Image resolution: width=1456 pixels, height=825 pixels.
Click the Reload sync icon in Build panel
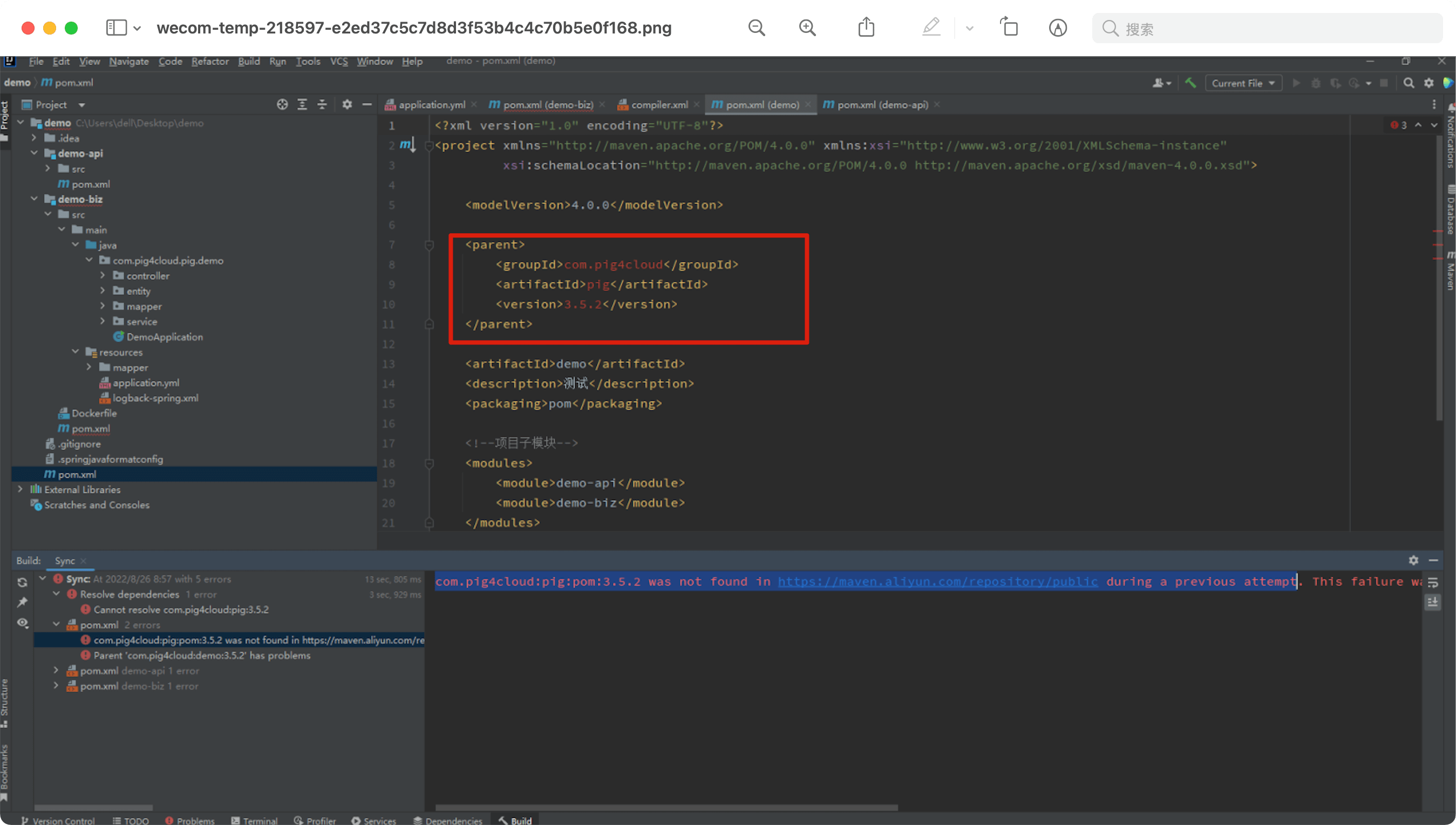[22, 582]
